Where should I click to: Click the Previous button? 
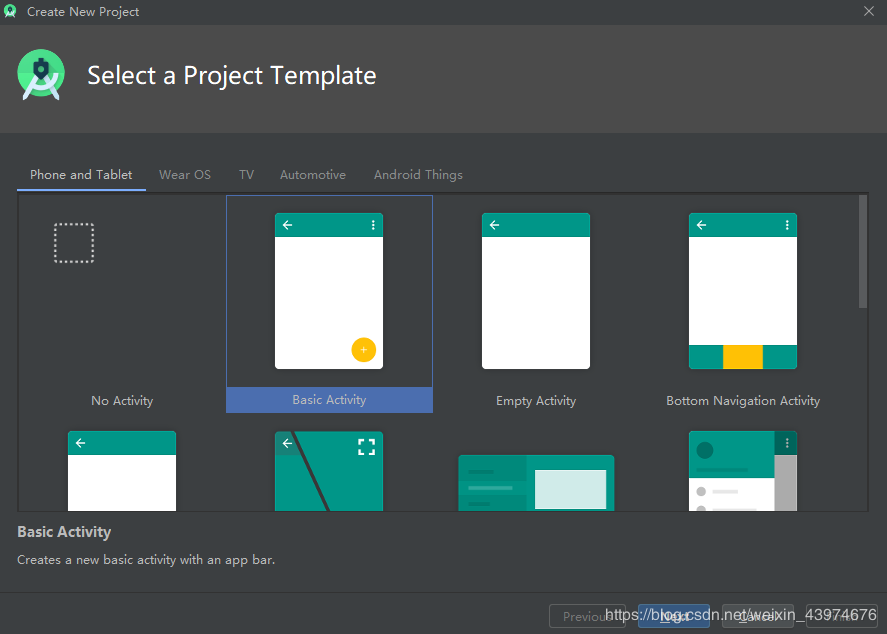pyautogui.click(x=589, y=615)
